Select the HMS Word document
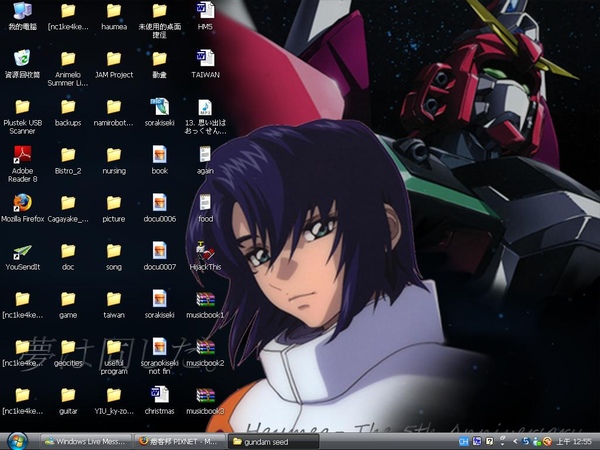Image resolution: width=600 pixels, height=450 pixels. pyautogui.click(x=205, y=15)
